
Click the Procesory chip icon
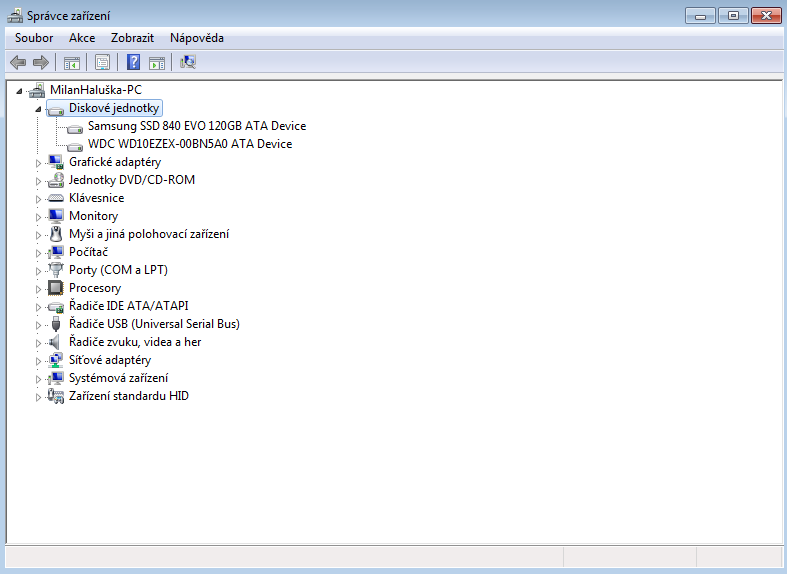tap(56, 288)
